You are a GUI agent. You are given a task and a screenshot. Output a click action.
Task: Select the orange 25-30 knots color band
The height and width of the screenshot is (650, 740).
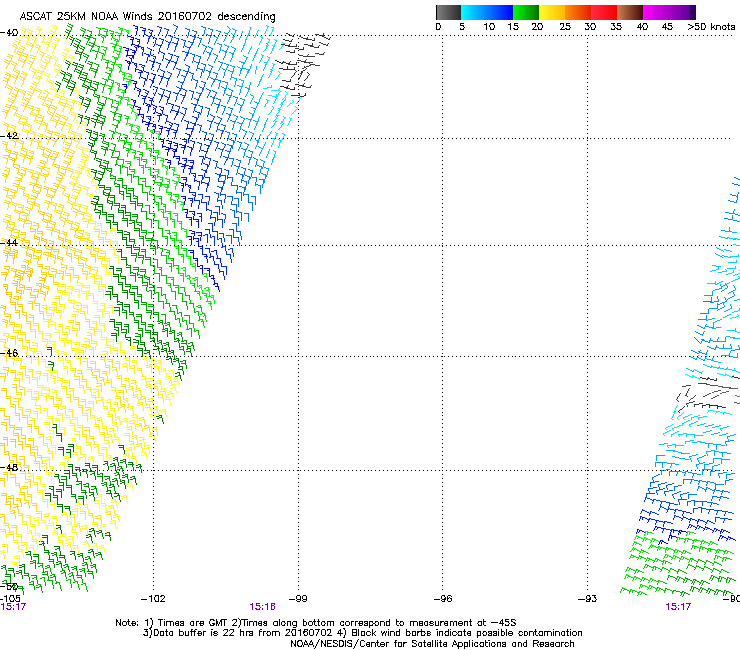pos(578,12)
